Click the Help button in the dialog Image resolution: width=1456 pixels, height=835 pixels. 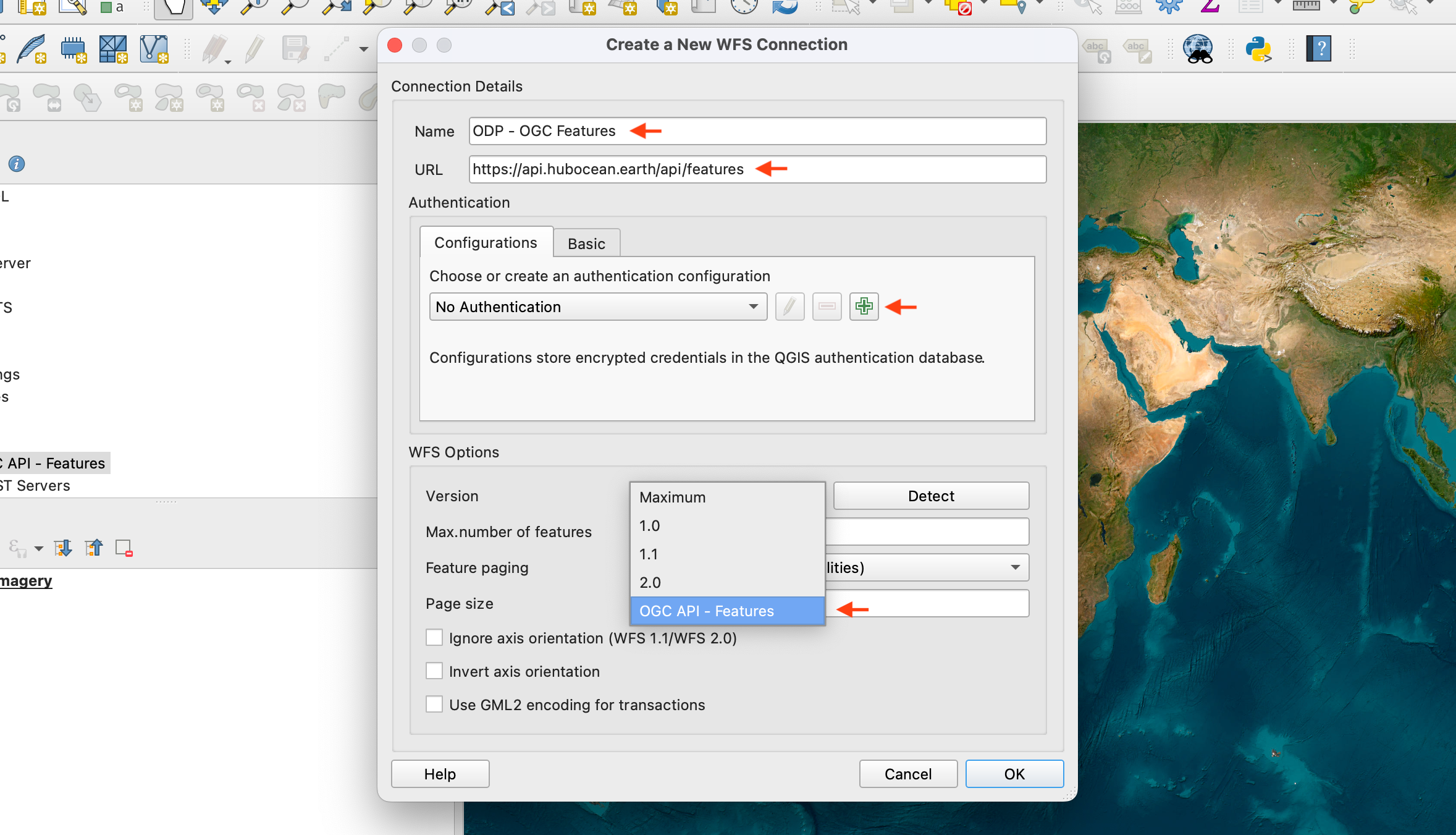coord(439,773)
